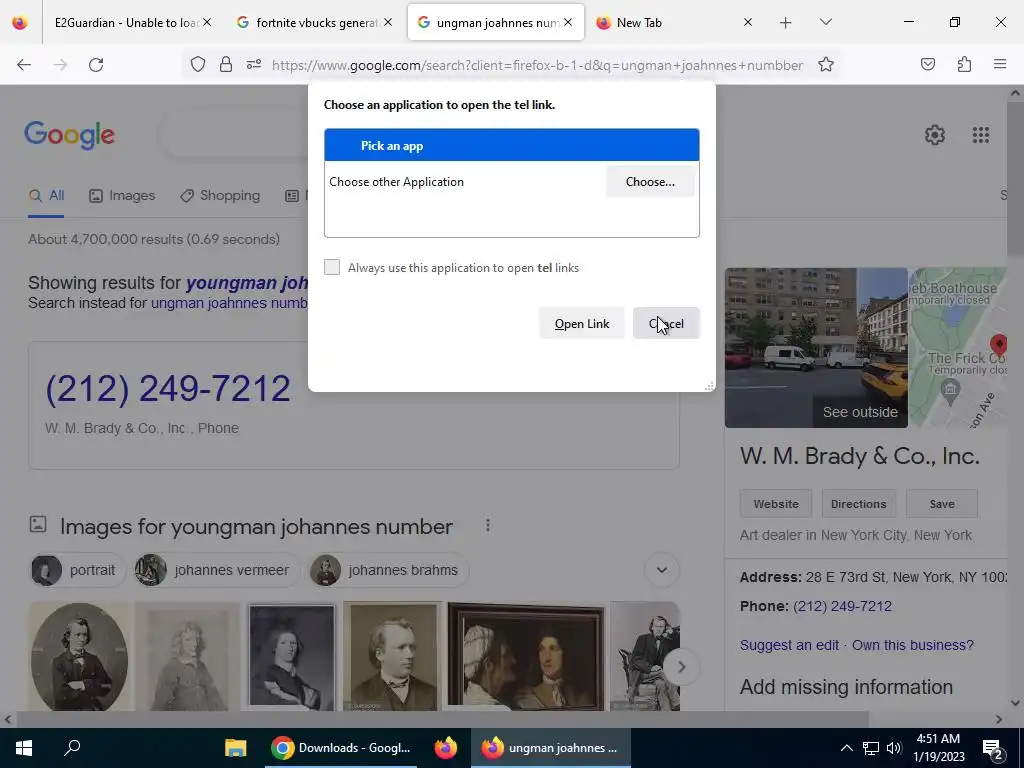This screenshot has width=1024, height=768.
Task: Select the portrait image filter chip
Action: pyautogui.click(x=77, y=570)
